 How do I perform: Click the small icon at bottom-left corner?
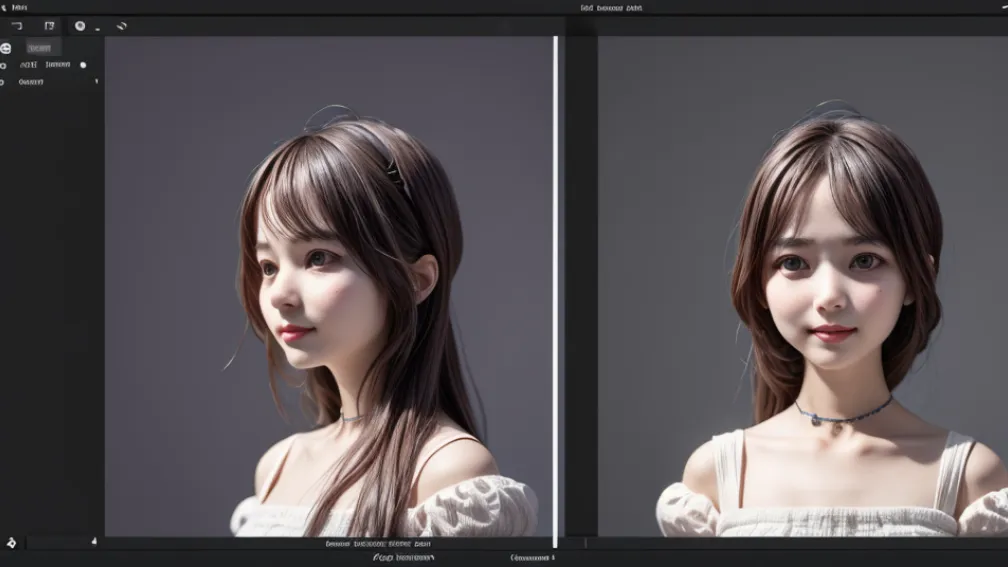pyautogui.click(x=11, y=543)
